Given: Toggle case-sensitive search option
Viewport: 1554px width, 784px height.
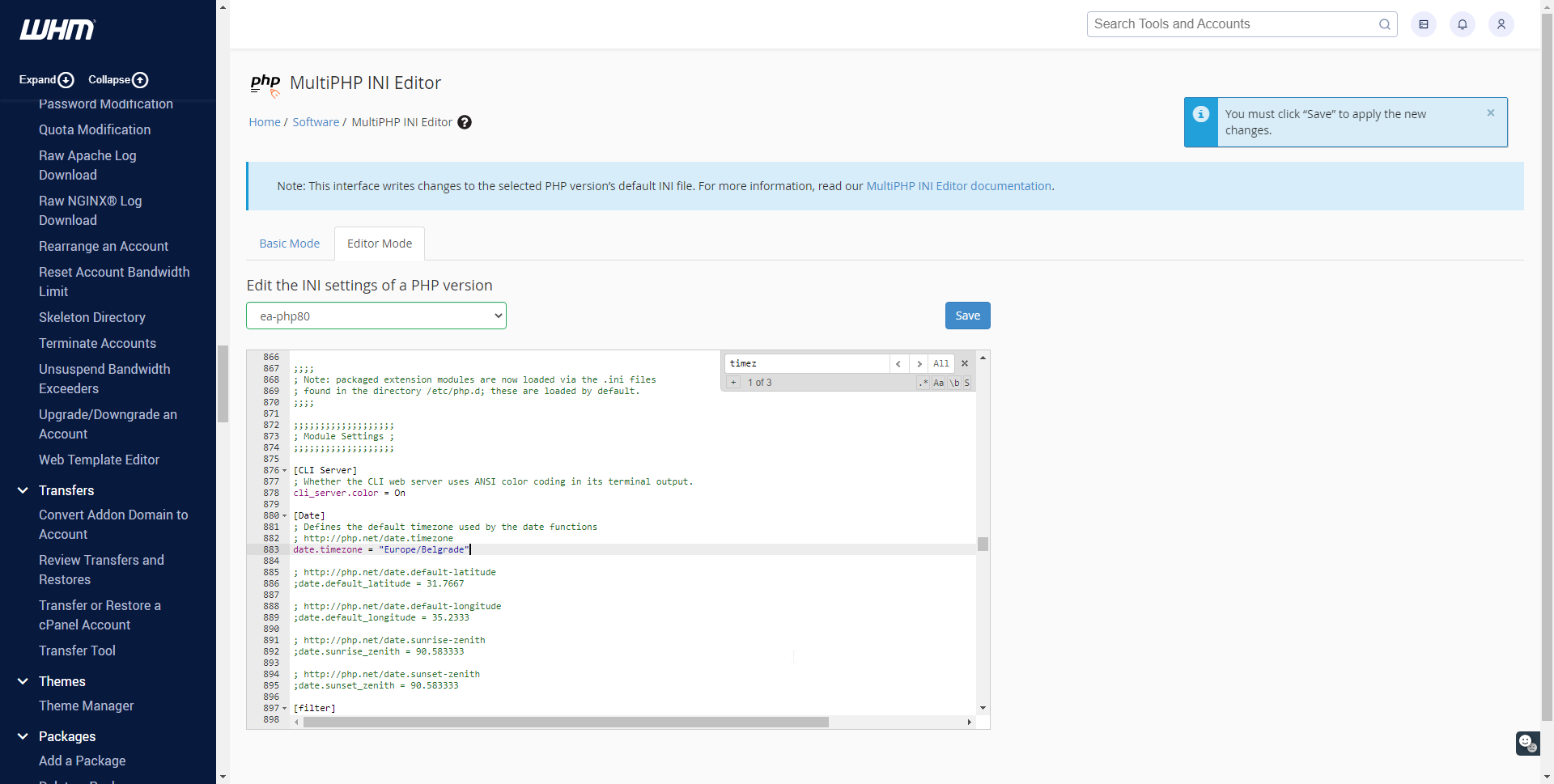Looking at the screenshot, I should click(939, 383).
